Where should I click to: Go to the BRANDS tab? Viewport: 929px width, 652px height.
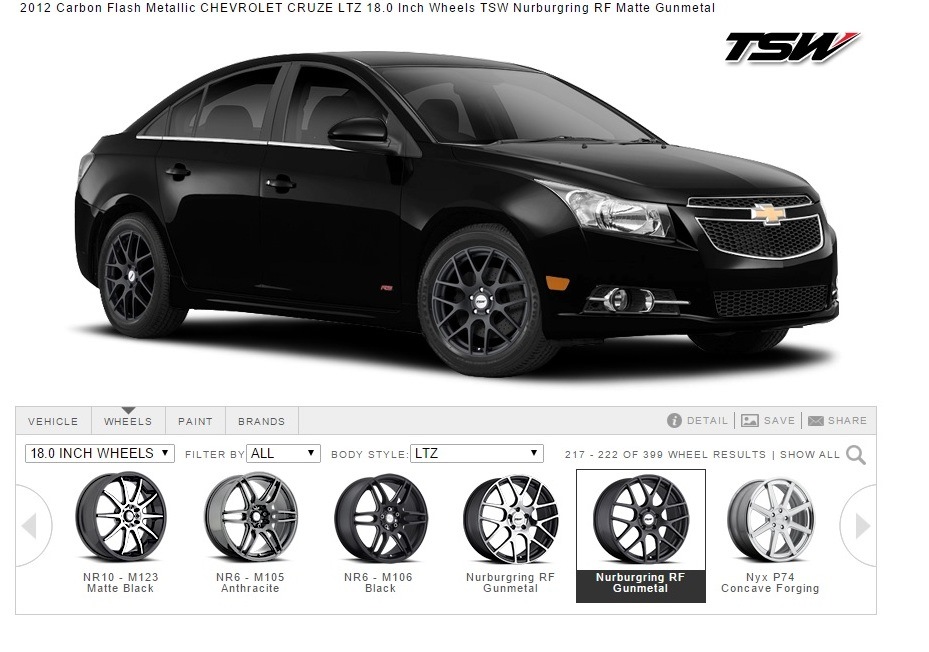click(x=261, y=421)
